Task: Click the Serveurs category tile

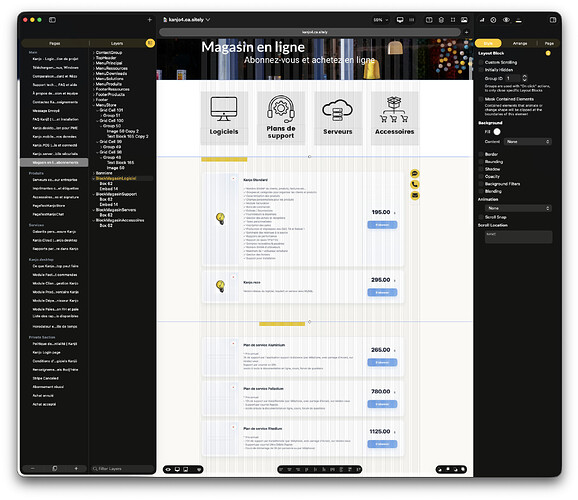Action: (338, 118)
